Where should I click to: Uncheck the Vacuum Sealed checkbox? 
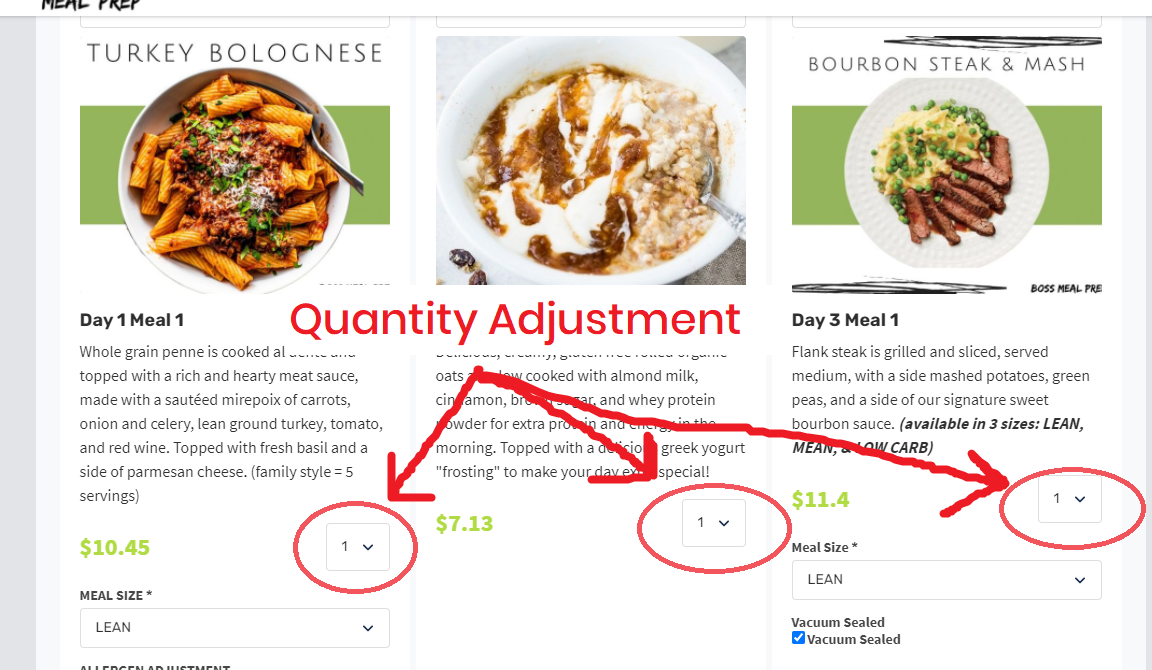[x=798, y=638]
